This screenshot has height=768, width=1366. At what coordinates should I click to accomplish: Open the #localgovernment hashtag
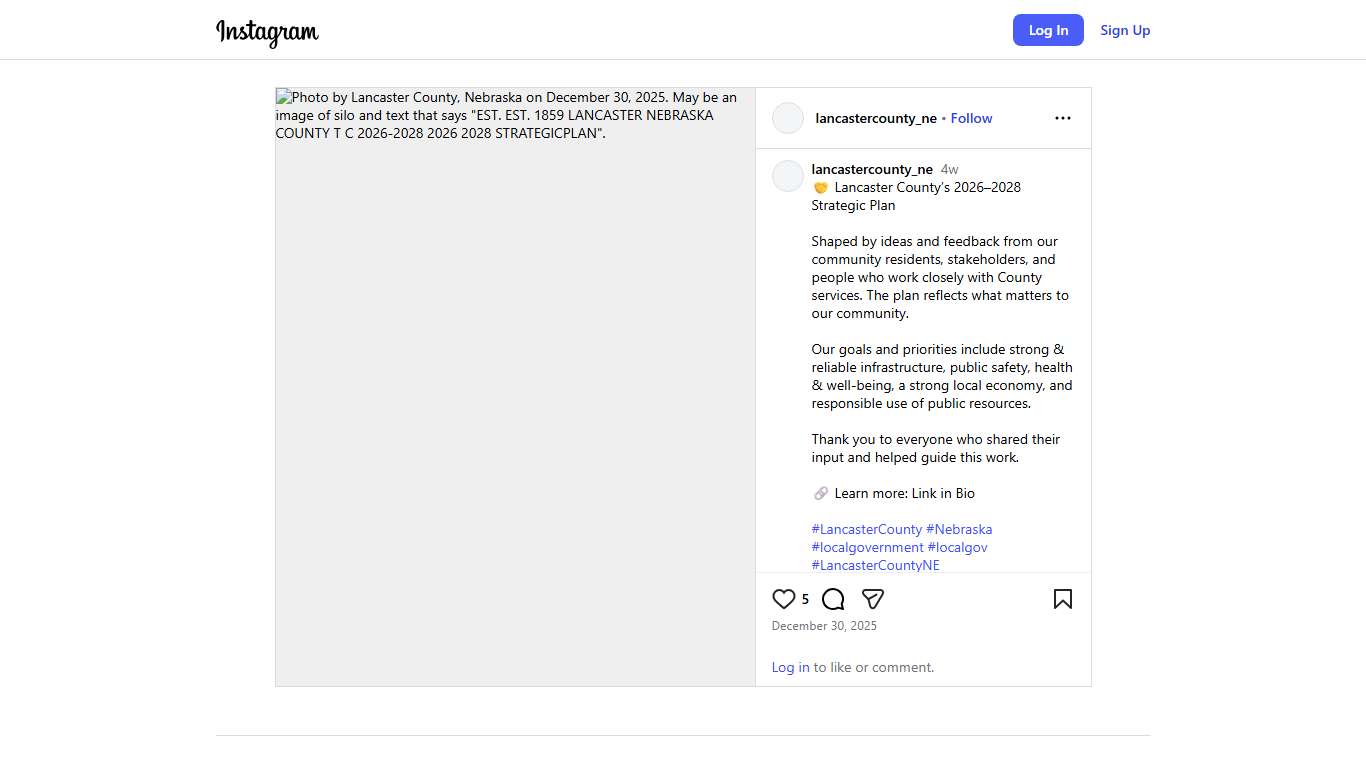click(867, 547)
